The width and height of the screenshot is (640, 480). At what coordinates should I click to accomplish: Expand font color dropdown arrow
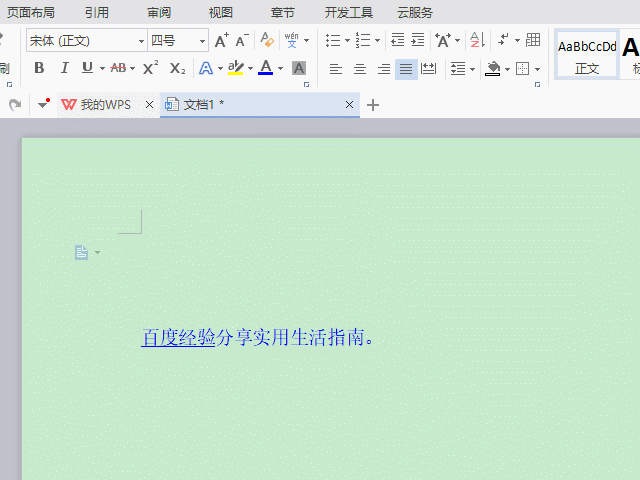(280, 69)
